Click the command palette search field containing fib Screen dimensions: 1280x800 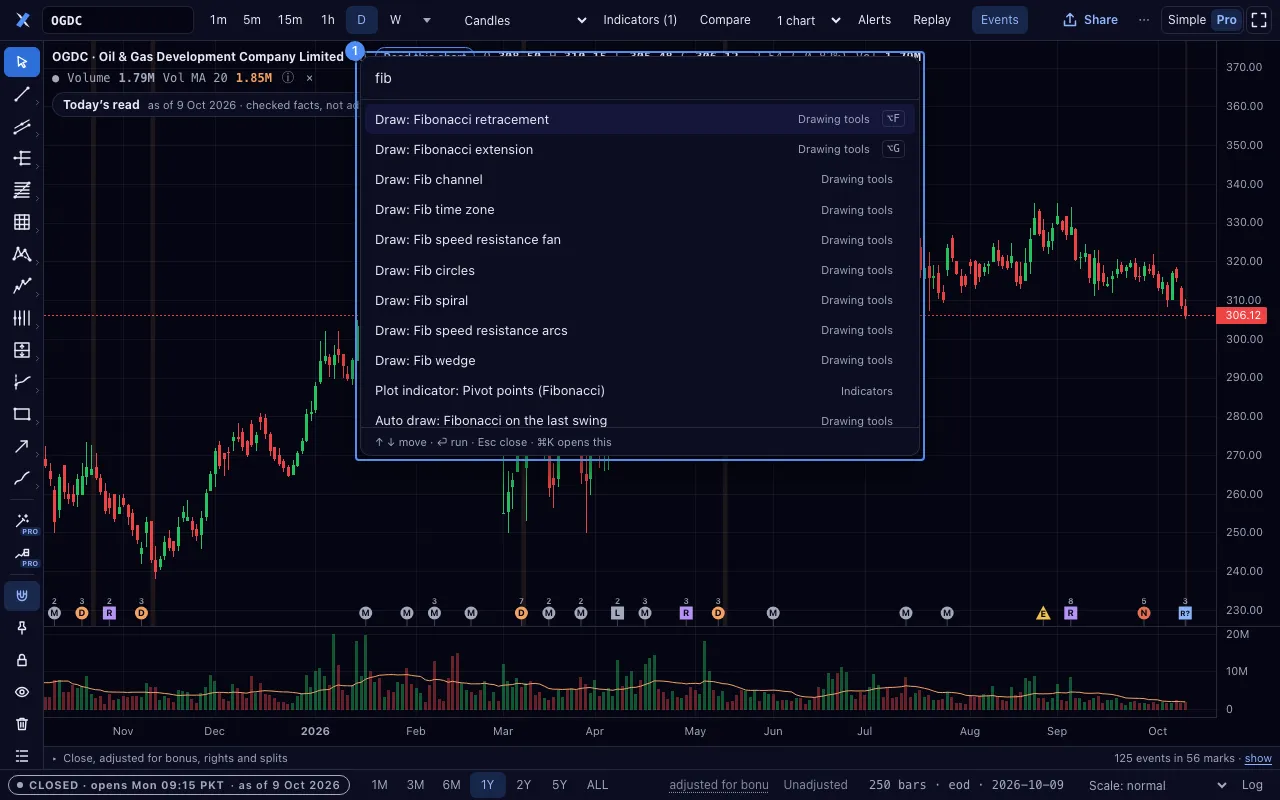[639, 78]
